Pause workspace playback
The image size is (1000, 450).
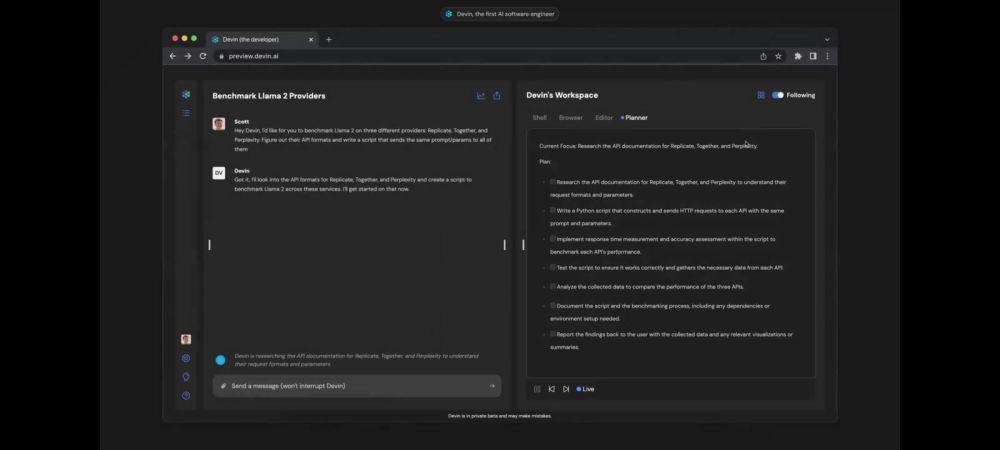click(x=537, y=389)
